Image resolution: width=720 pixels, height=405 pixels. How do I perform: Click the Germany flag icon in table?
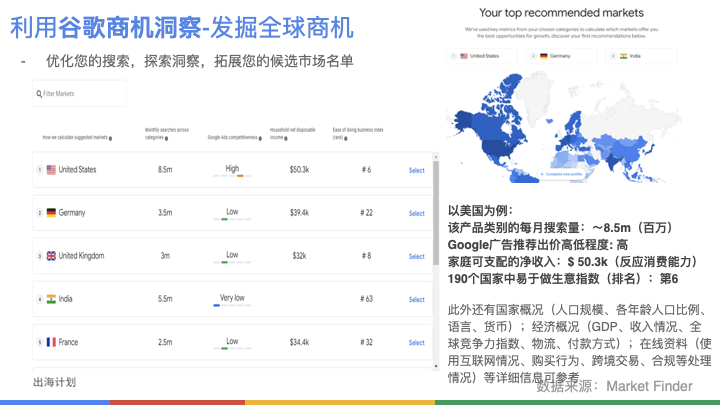point(51,213)
